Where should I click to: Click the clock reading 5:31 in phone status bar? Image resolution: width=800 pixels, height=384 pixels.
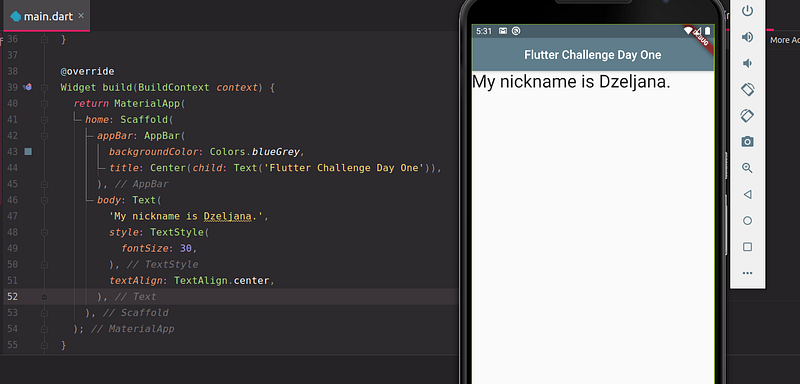tap(484, 31)
